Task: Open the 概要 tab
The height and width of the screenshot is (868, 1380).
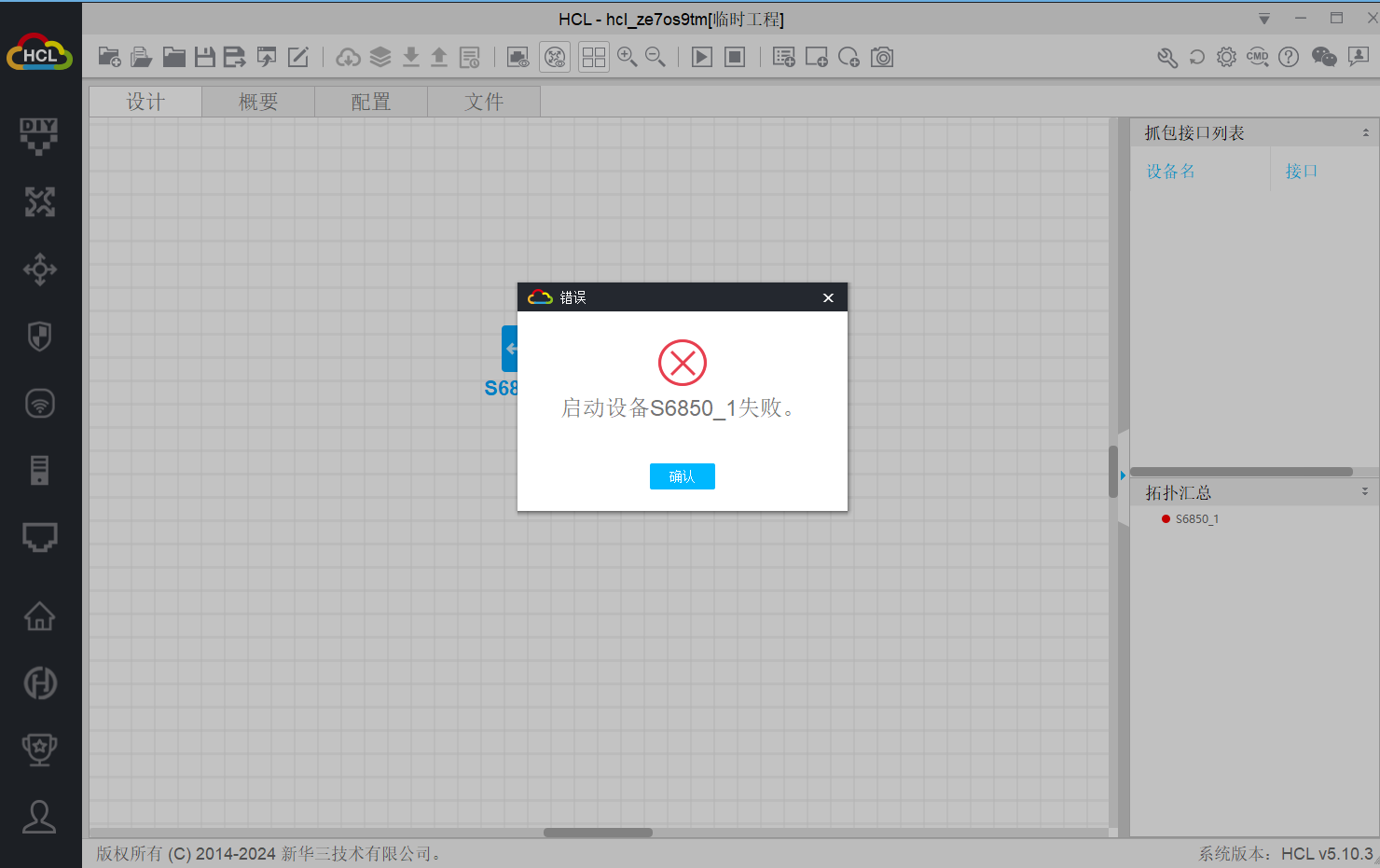Action: pos(258,102)
